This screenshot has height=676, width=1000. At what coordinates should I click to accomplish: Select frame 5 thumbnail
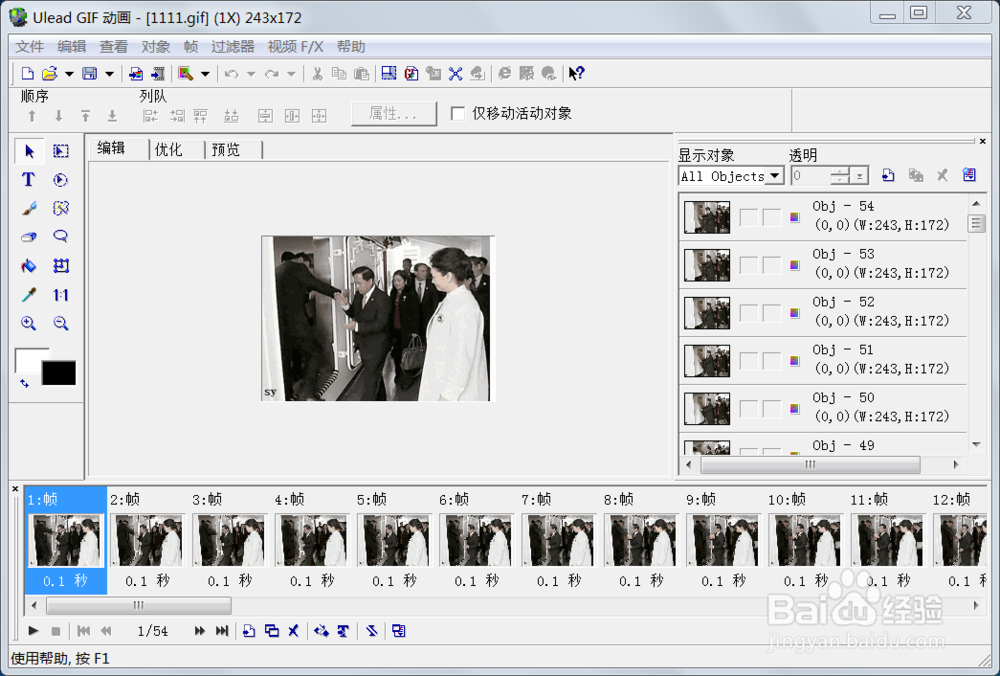click(393, 541)
